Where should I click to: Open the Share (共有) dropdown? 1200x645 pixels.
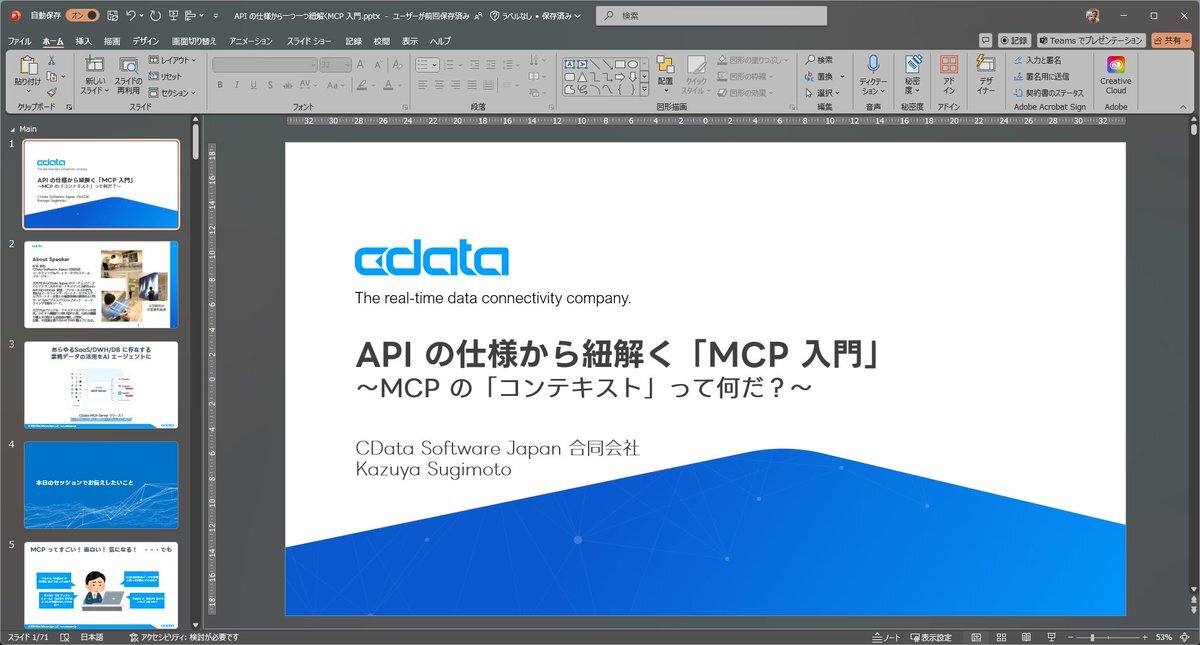click(x=1172, y=40)
